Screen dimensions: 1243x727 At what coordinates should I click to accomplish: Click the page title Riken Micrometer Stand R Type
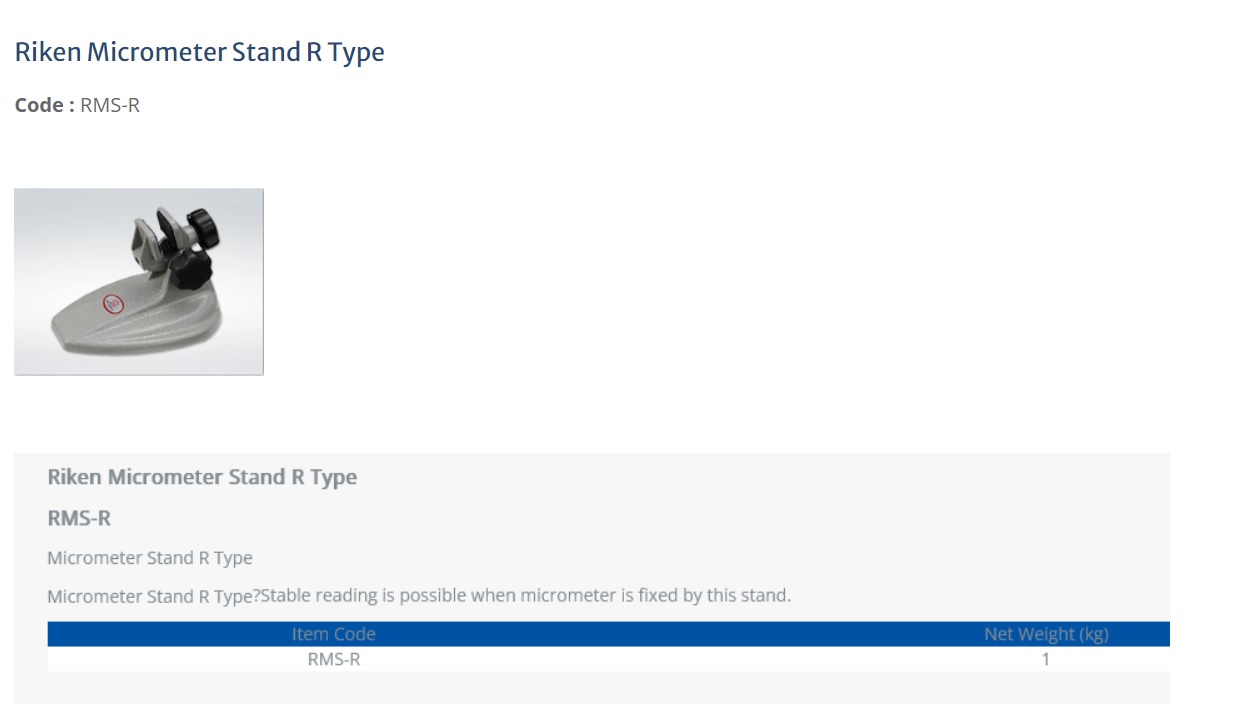click(x=200, y=52)
